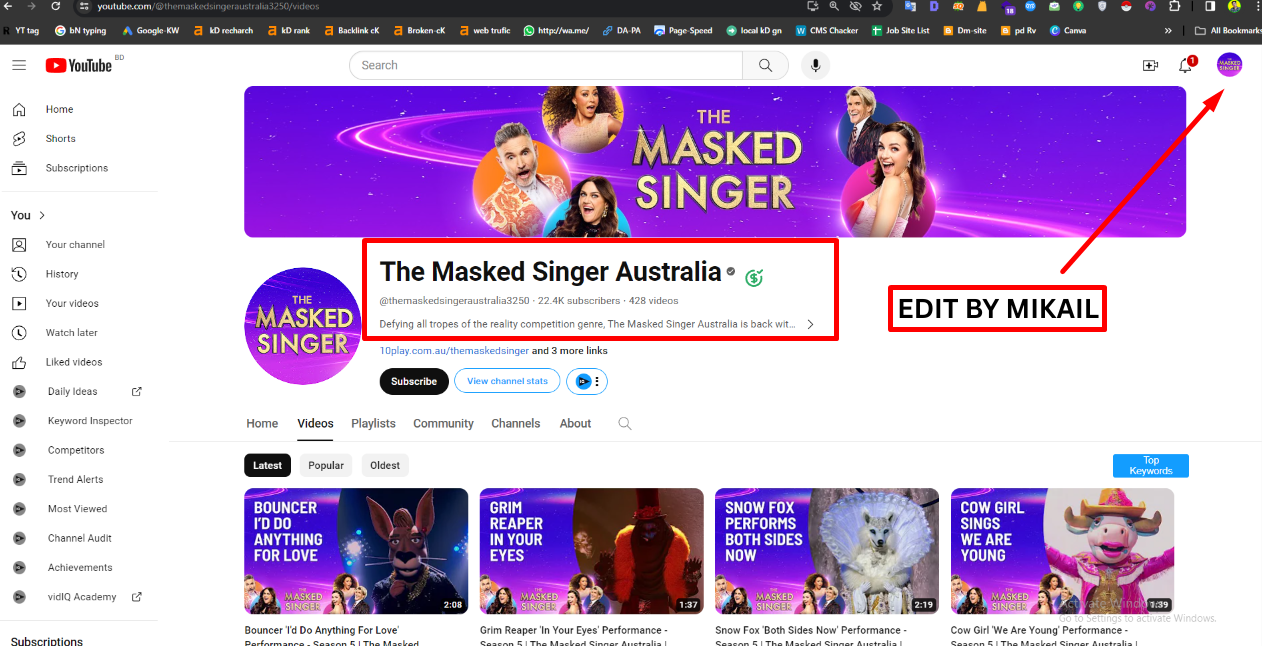The height and width of the screenshot is (646, 1262).
Task: Click the Subscribe button
Action: pos(414,381)
